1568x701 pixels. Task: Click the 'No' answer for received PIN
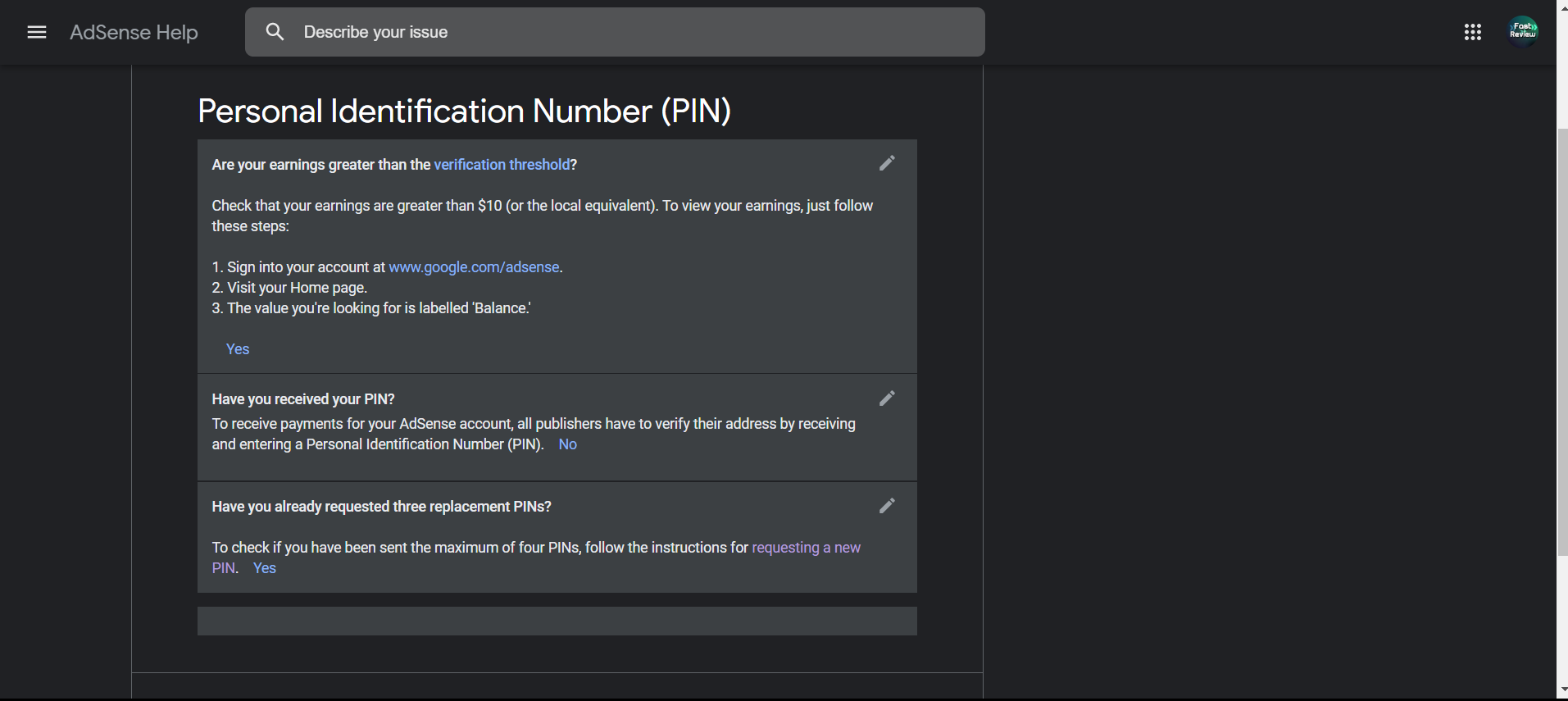(x=568, y=444)
